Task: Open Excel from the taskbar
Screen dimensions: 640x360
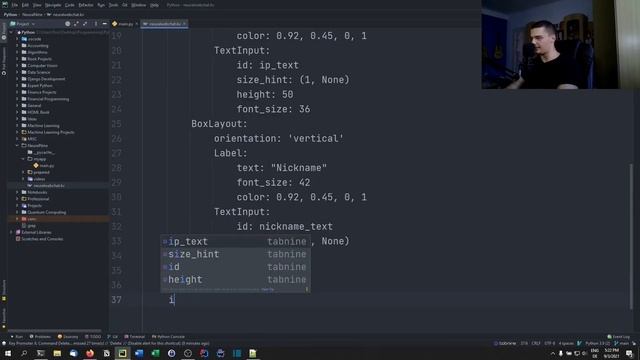Action: [155, 353]
